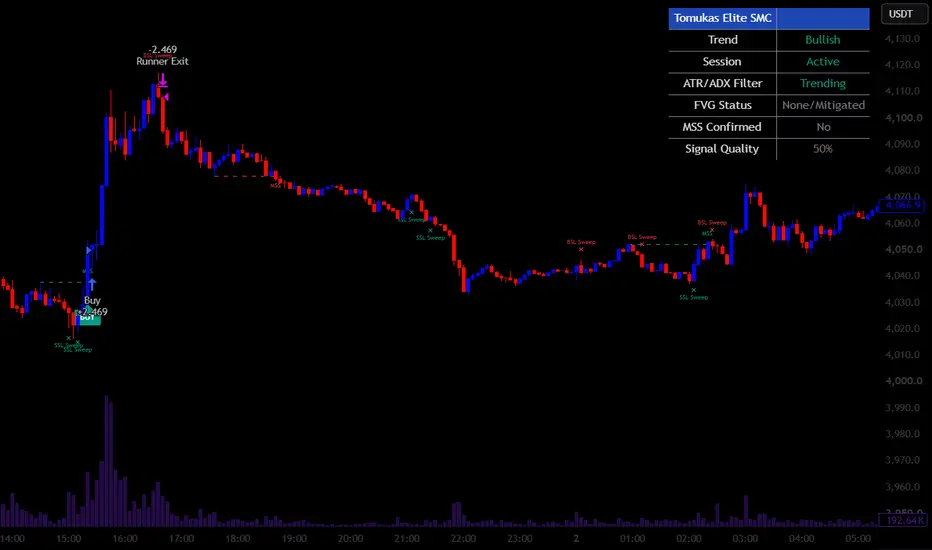Click the 03:00 time axis label

tap(745, 539)
